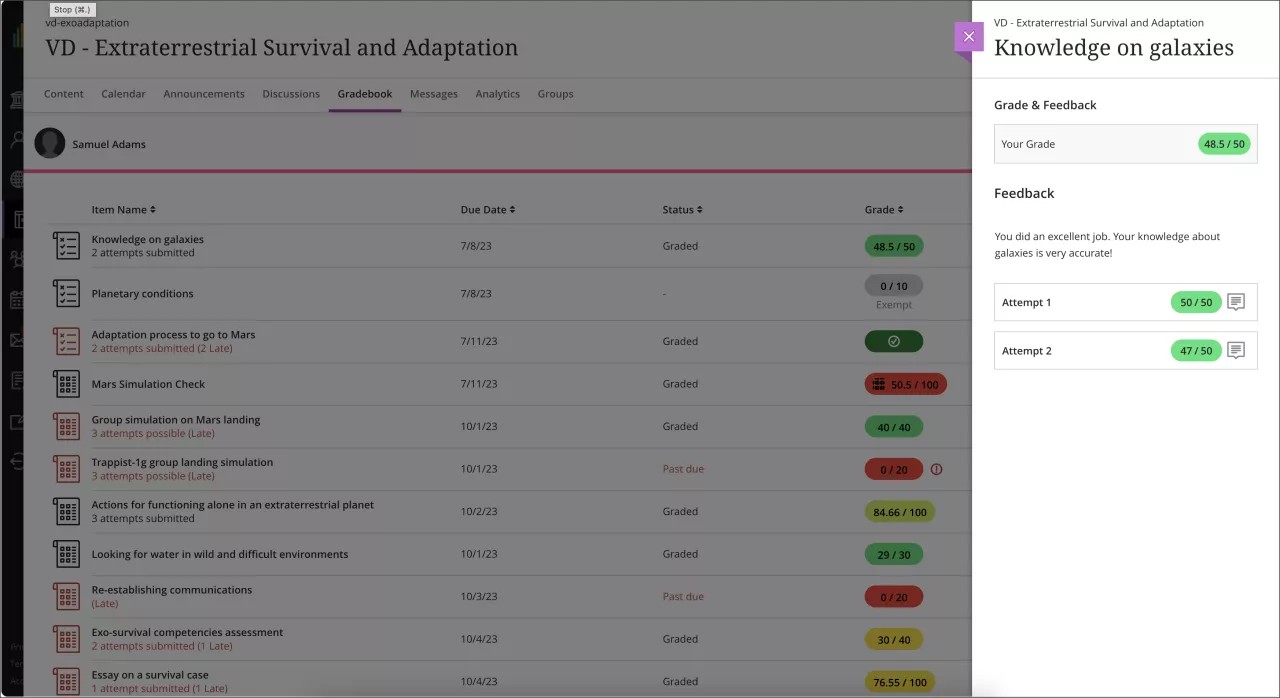Open feedback comment icon for Attempt 1
The height and width of the screenshot is (698, 1280).
[x=1236, y=302]
